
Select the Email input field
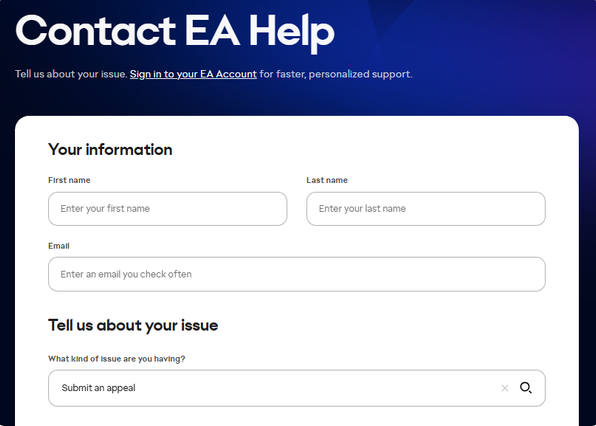tap(296, 274)
